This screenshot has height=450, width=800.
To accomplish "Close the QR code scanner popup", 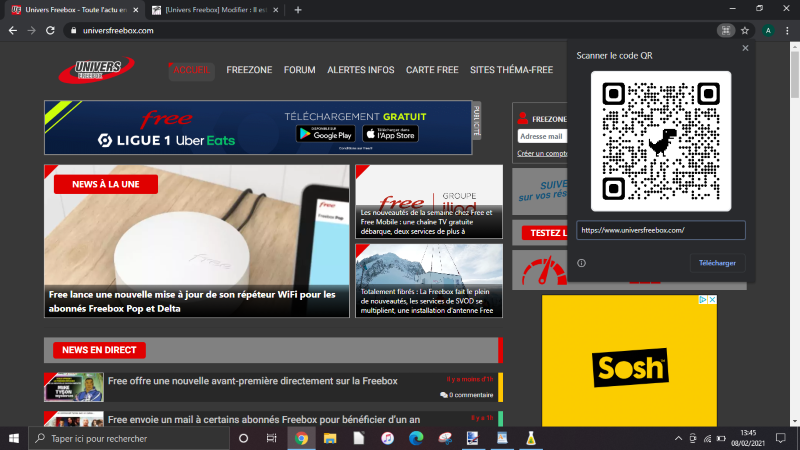I will tap(745, 48).
